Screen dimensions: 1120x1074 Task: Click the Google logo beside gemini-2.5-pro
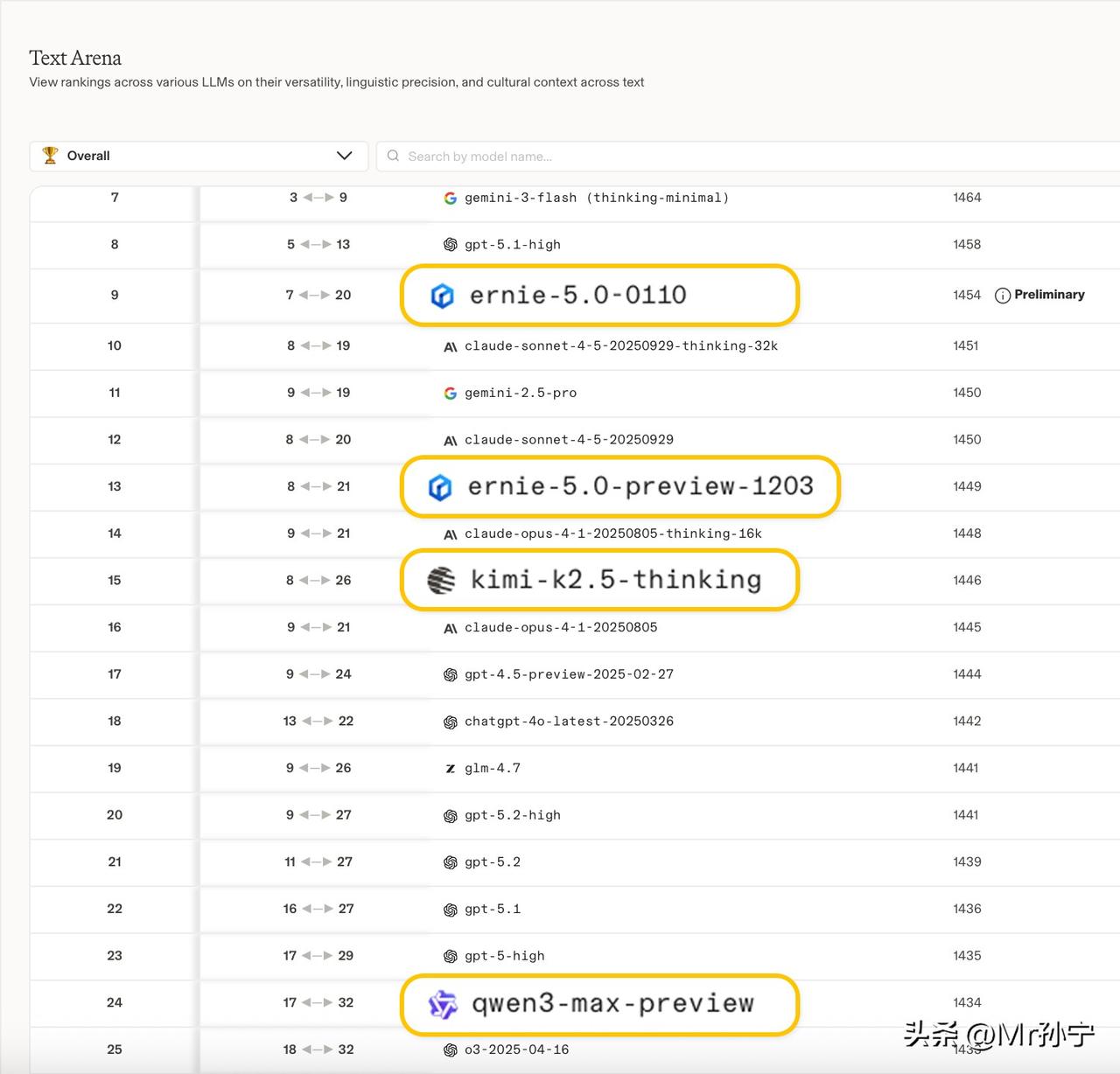click(x=450, y=394)
